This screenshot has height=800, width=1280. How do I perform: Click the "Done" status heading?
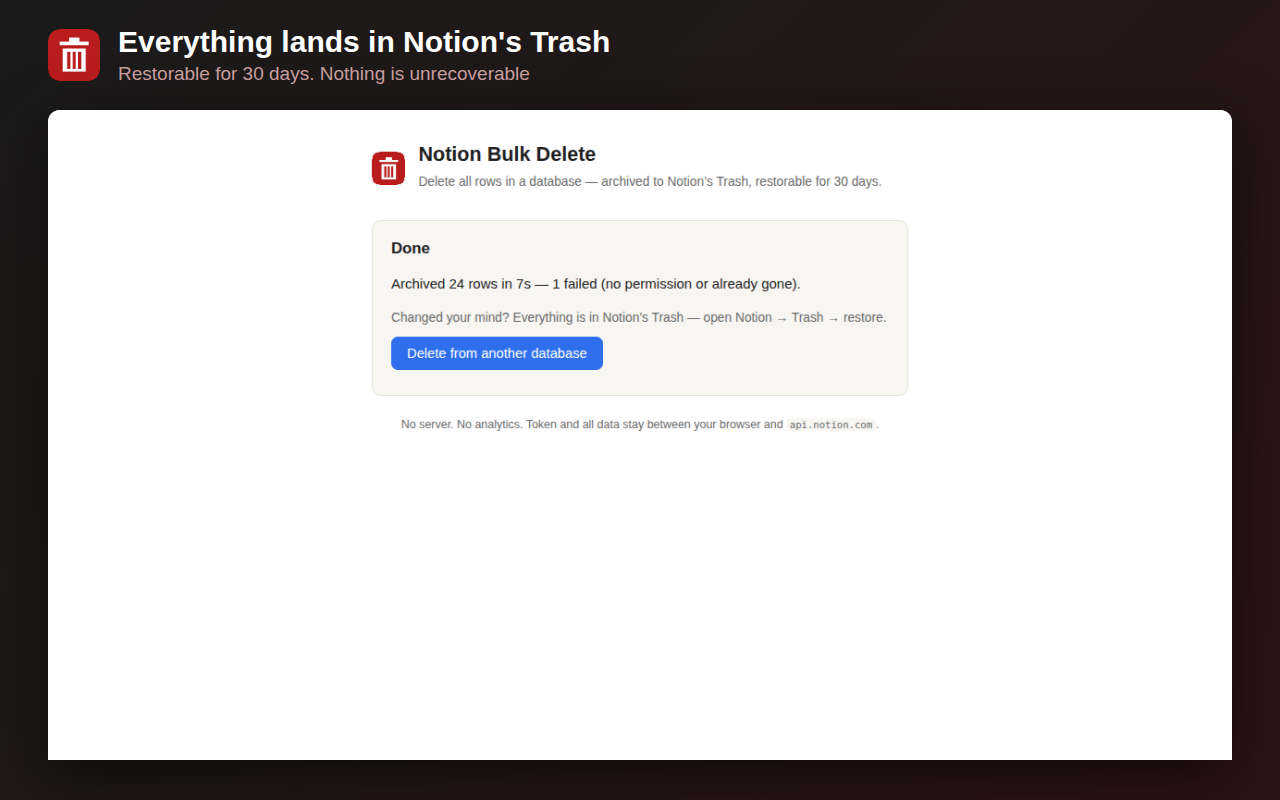[410, 248]
